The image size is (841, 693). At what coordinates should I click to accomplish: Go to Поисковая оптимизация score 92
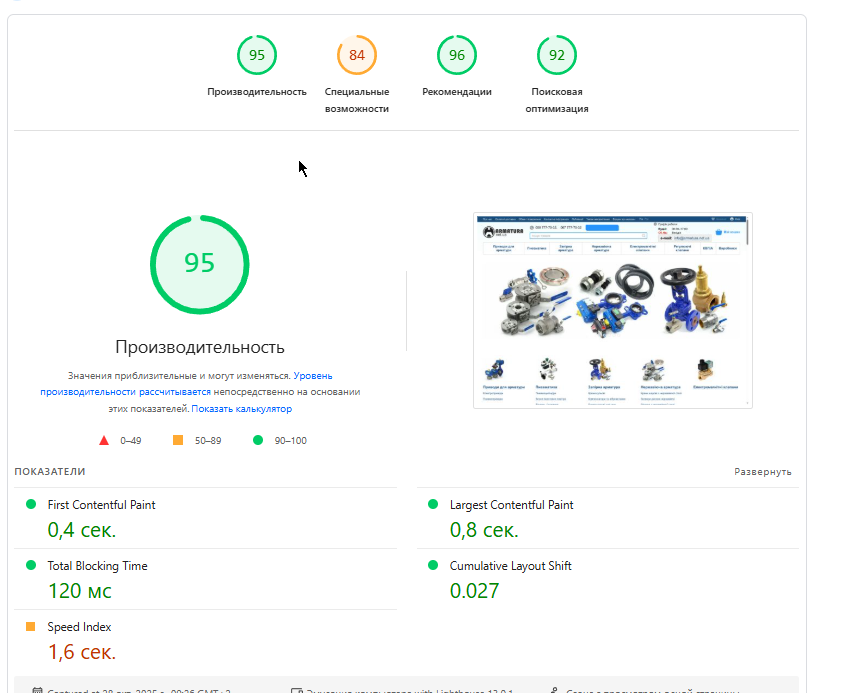tap(557, 55)
